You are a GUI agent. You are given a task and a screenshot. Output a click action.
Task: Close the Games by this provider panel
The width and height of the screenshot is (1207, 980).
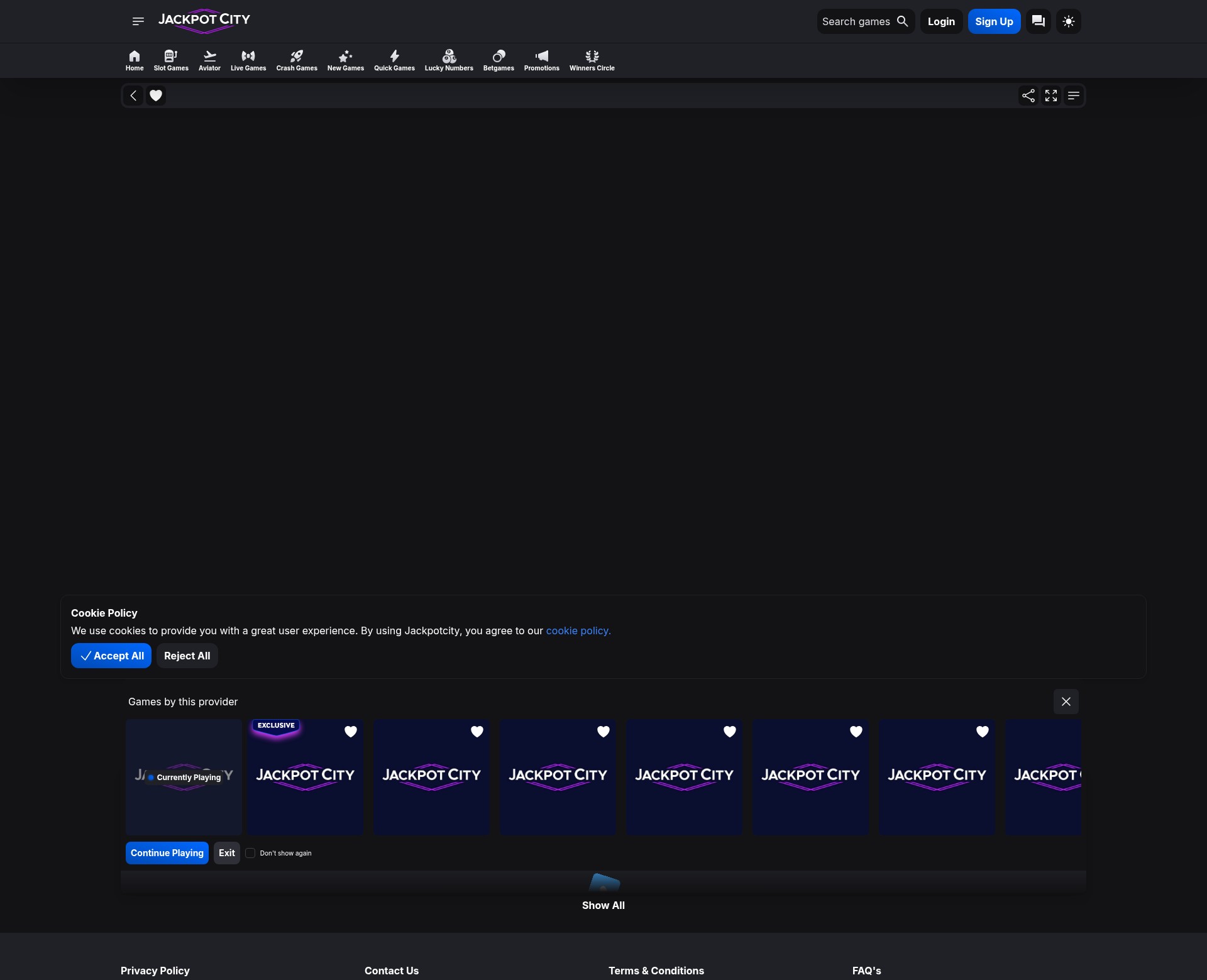click(1066, 702)
